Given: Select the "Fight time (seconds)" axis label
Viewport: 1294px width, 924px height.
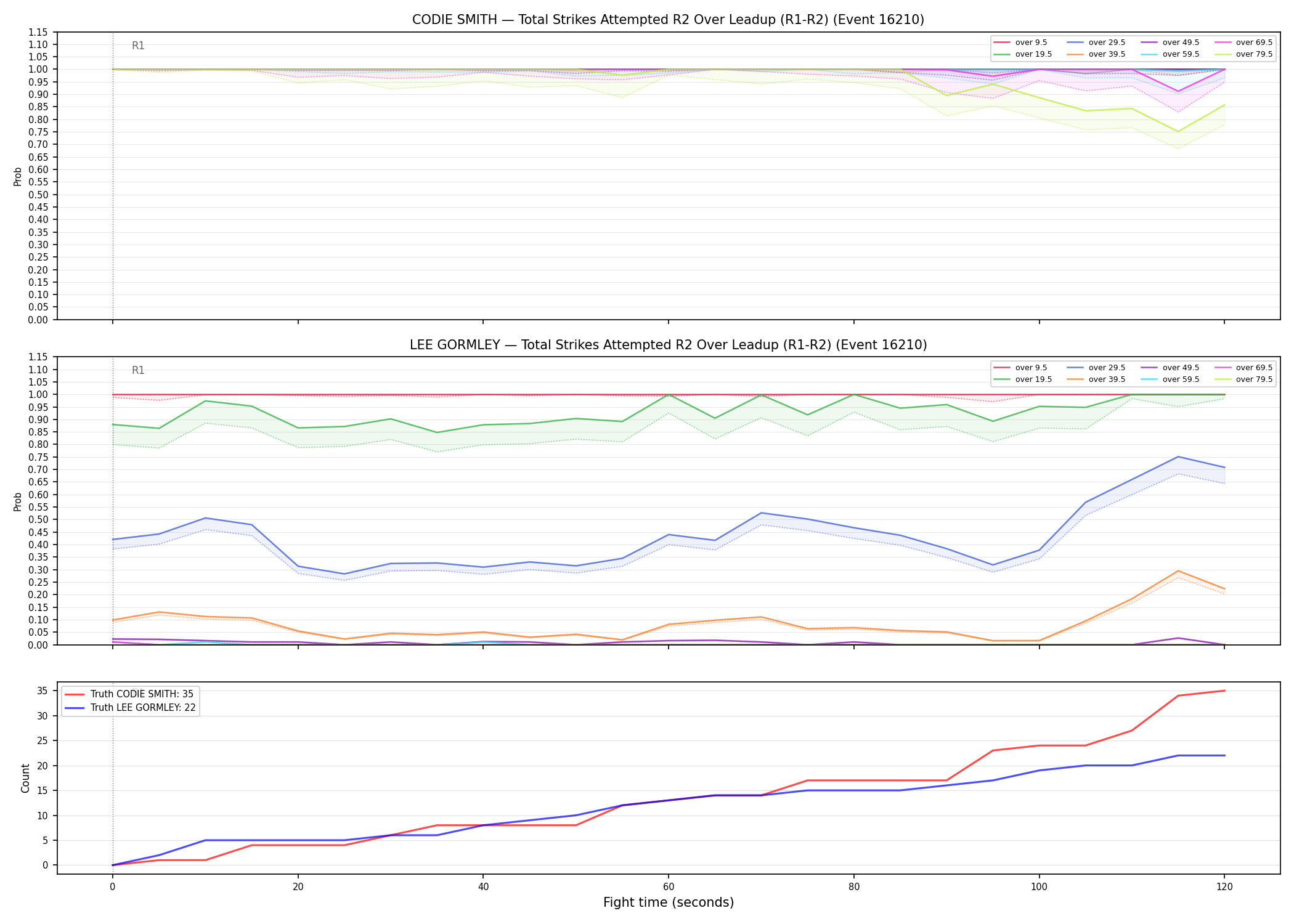Looking at the screenshot, I should (x=669, y=902).
